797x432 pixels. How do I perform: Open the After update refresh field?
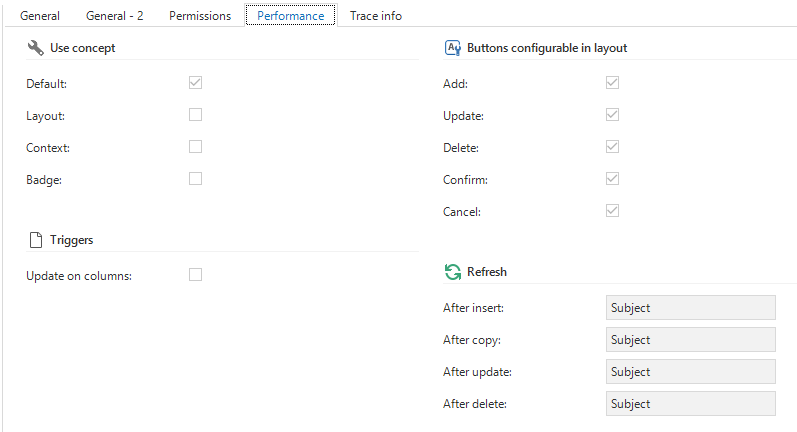point(690,372)
